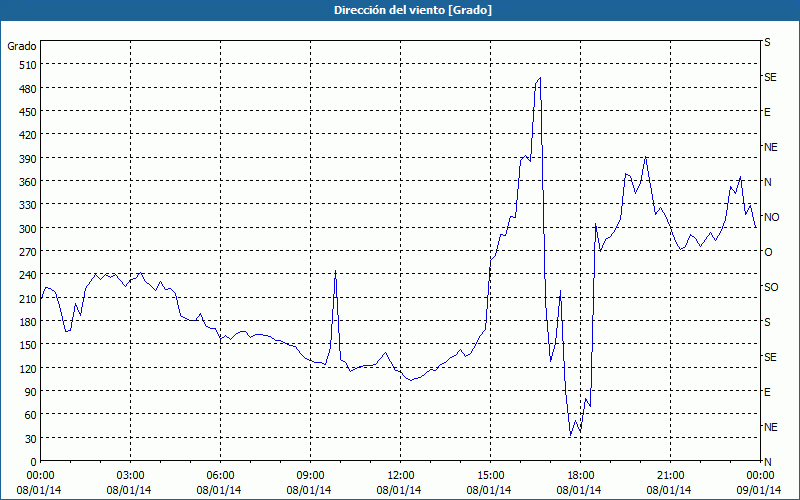This screenshot has height=500, width=800.
Task: Click the 0 degree axis label
Action: click(x=33, y=462)
